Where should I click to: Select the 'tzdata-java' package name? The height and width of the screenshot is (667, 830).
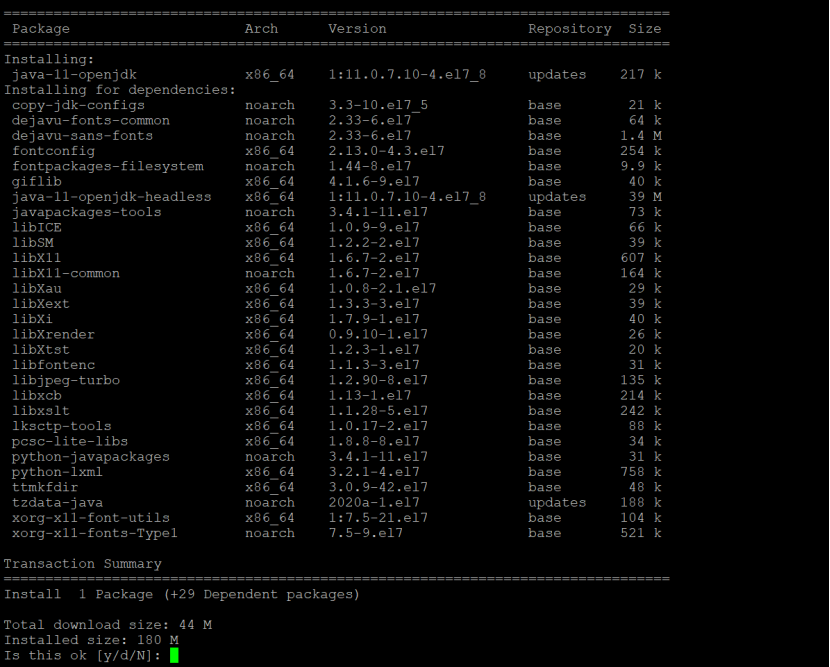tap(57, 503)
